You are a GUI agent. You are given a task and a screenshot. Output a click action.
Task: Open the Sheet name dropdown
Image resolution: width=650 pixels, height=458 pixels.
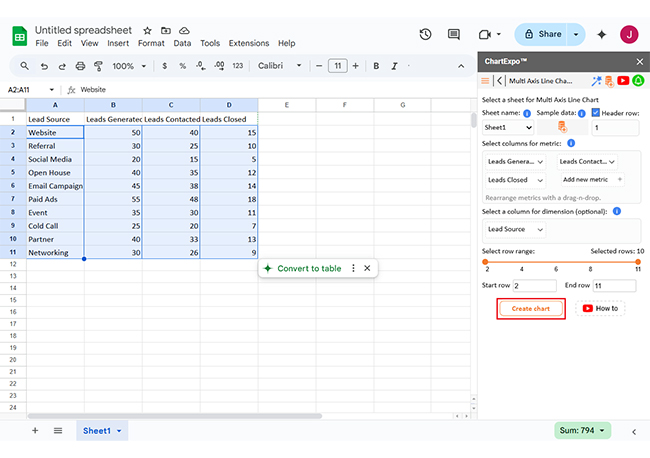pyautogui.click(x=508, y=128)
